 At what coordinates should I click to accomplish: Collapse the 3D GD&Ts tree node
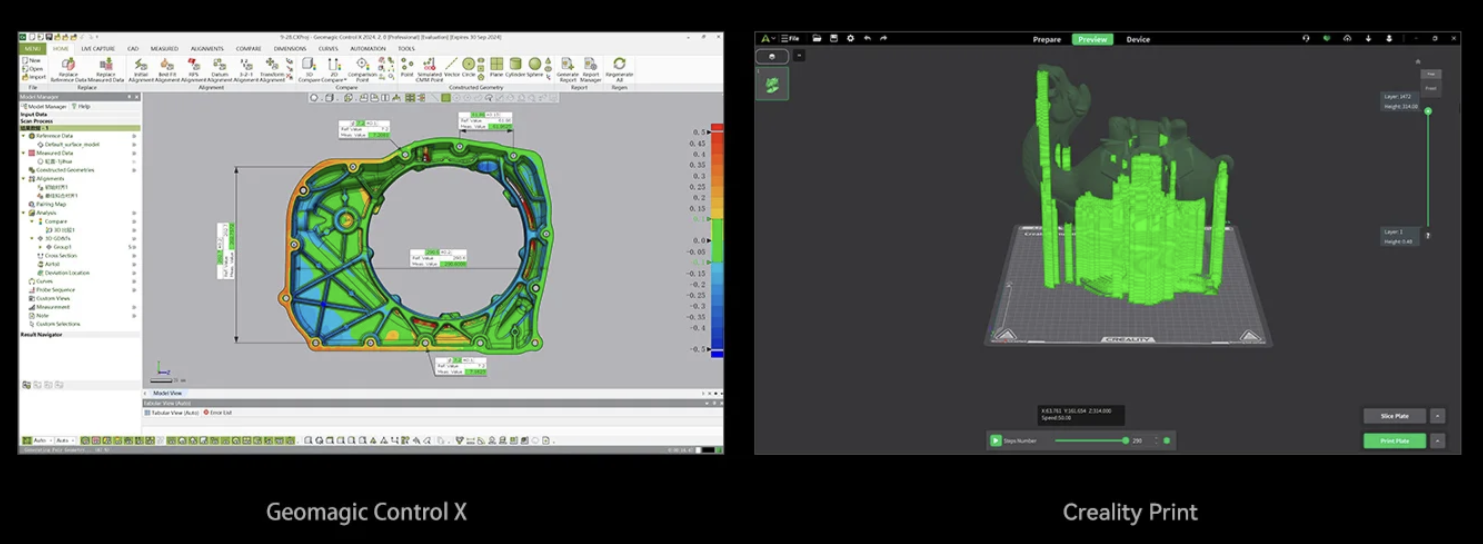(32, 238)
